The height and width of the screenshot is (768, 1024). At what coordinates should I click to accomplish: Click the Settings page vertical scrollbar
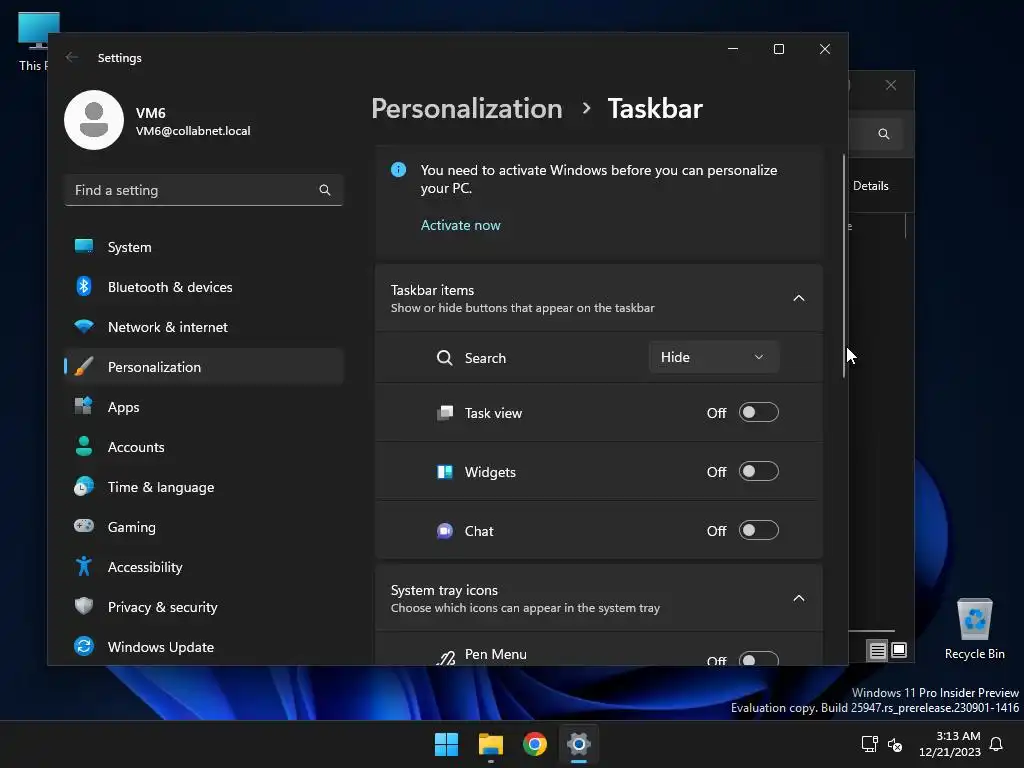tap(844, 266)
